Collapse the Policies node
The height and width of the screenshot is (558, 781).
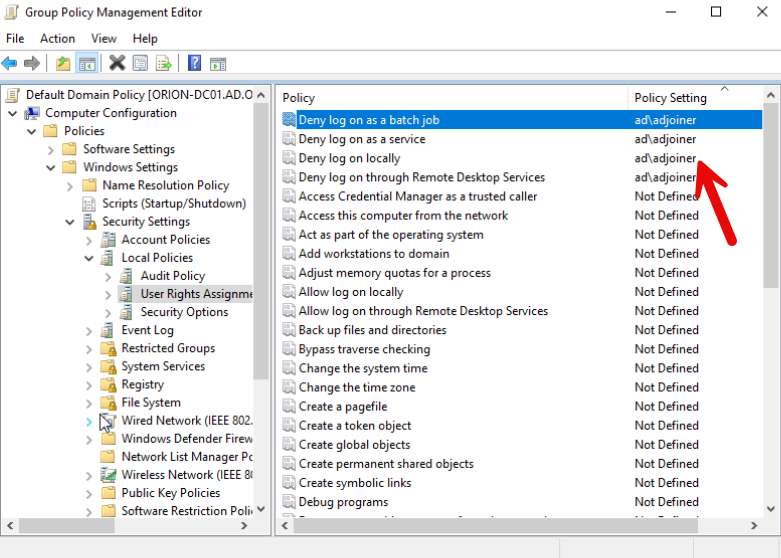31,131
